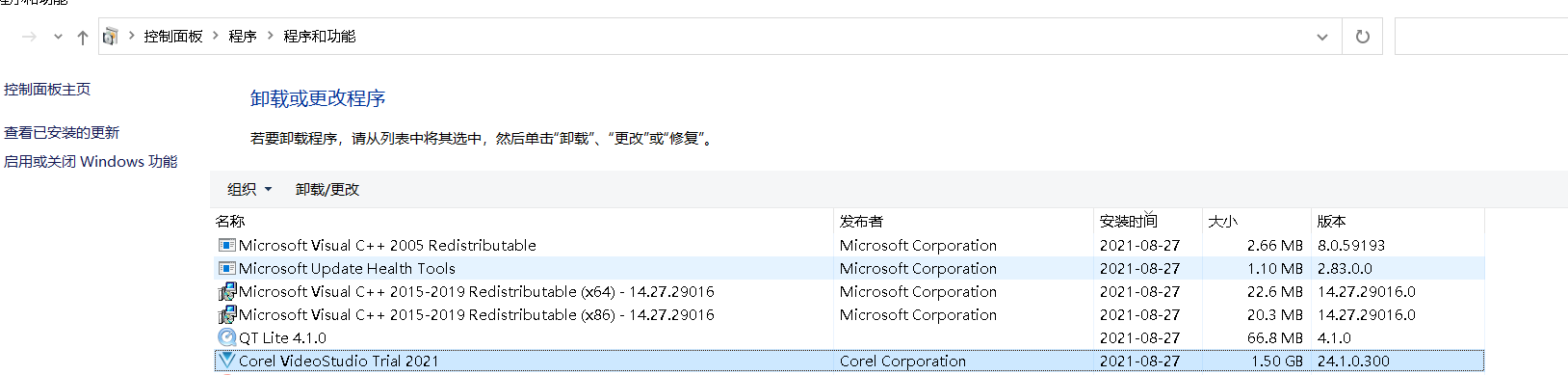The width and height of the screenshot is (1568, 375).
Task: Click icon of Visual C++ 2005 Redistributable
Action: [x=227, y=246]
